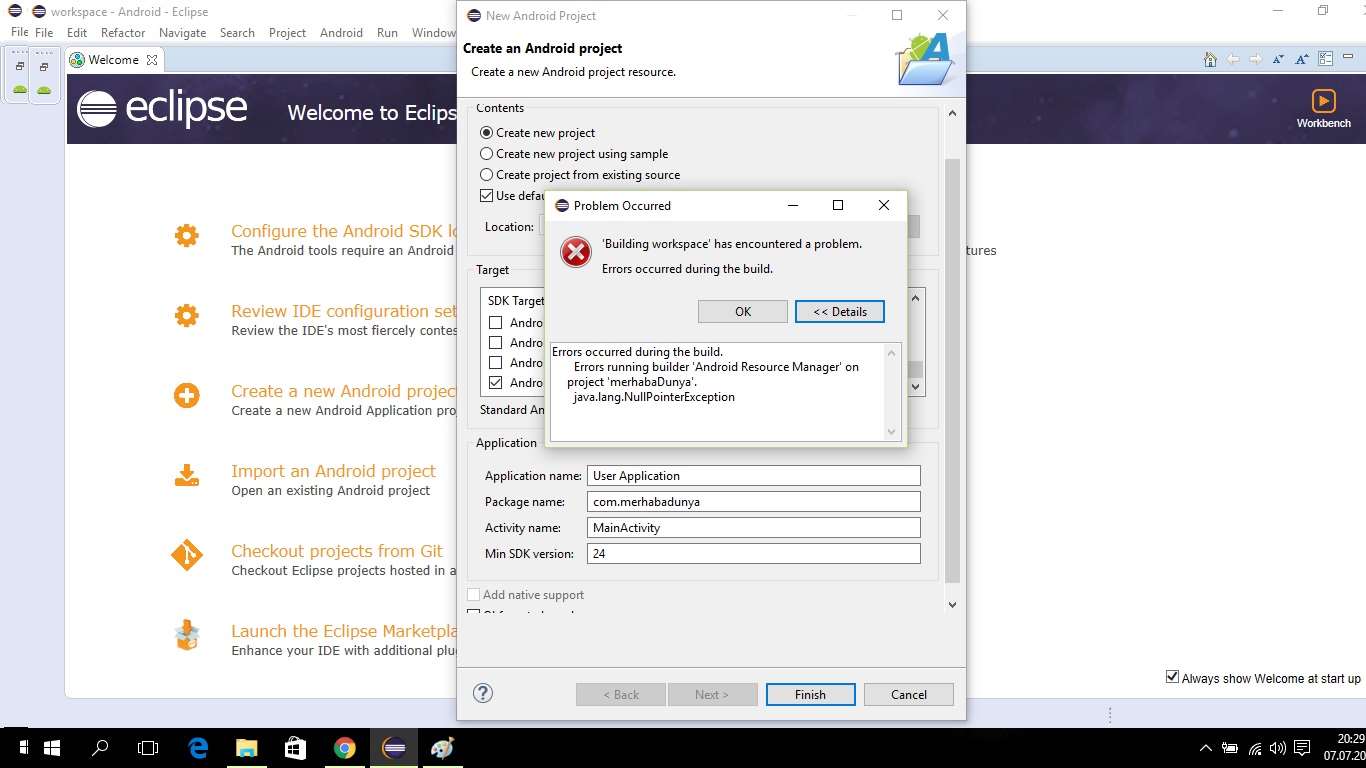
Task: Click the SDK Target list scrollbar thumb
Action: [916, 369]
